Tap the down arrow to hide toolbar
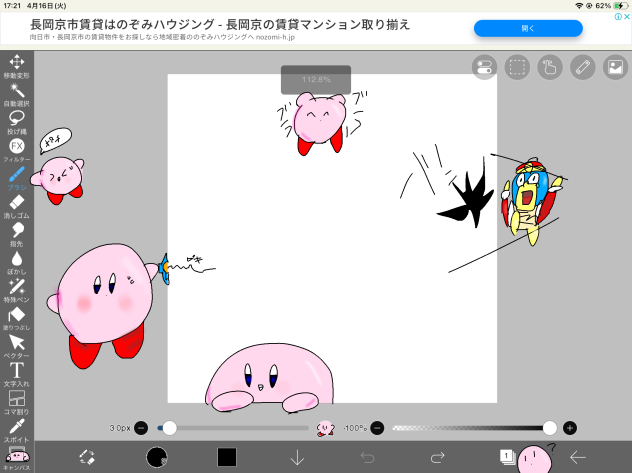The width and height of the screenshot is (632, 473). click(297, 457)
